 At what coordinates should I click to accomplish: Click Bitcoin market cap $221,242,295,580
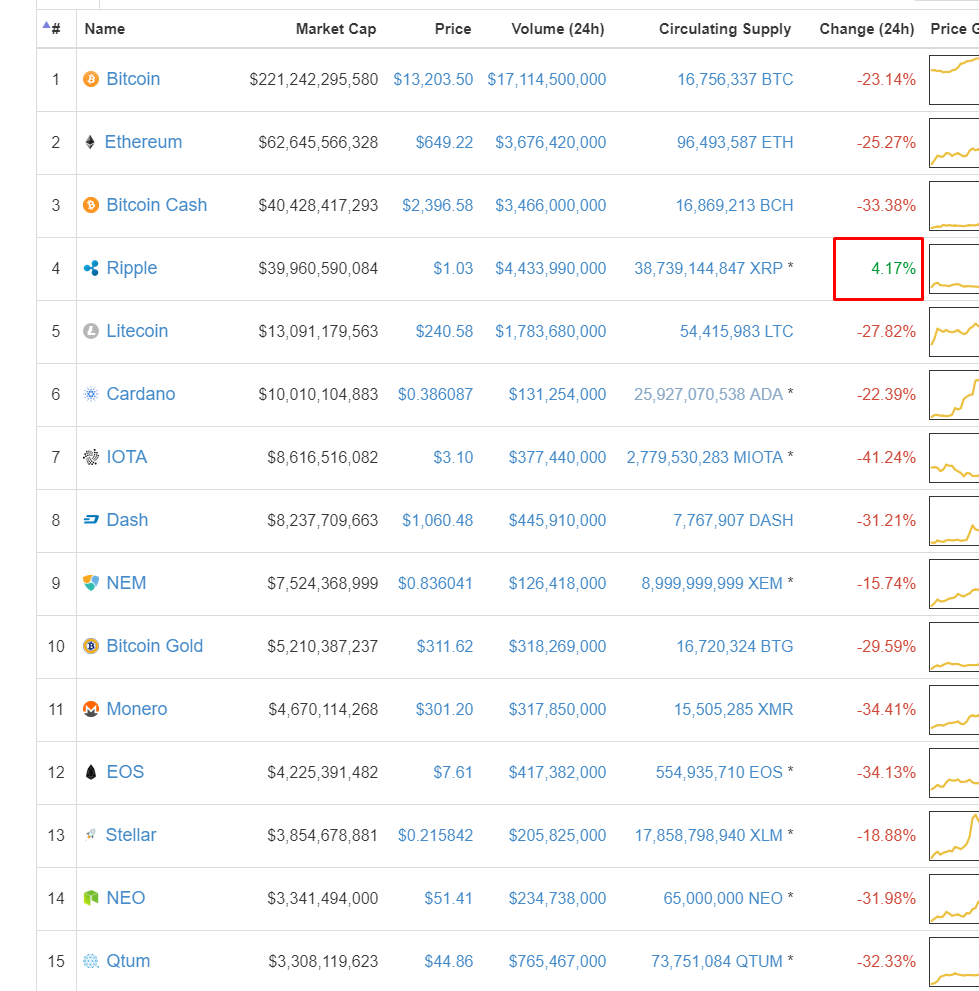[x=313, y=80]
